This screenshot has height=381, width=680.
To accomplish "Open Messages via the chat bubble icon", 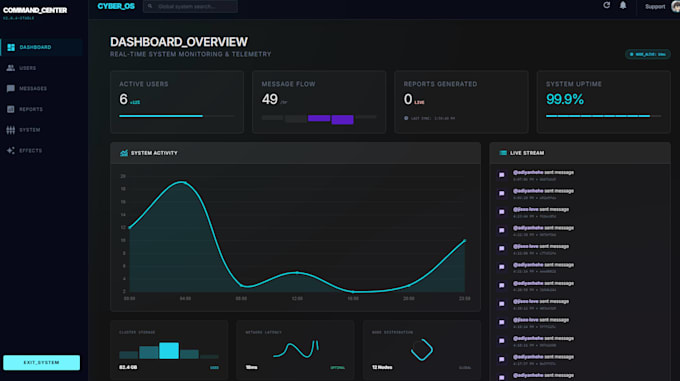I will (11, 88).
